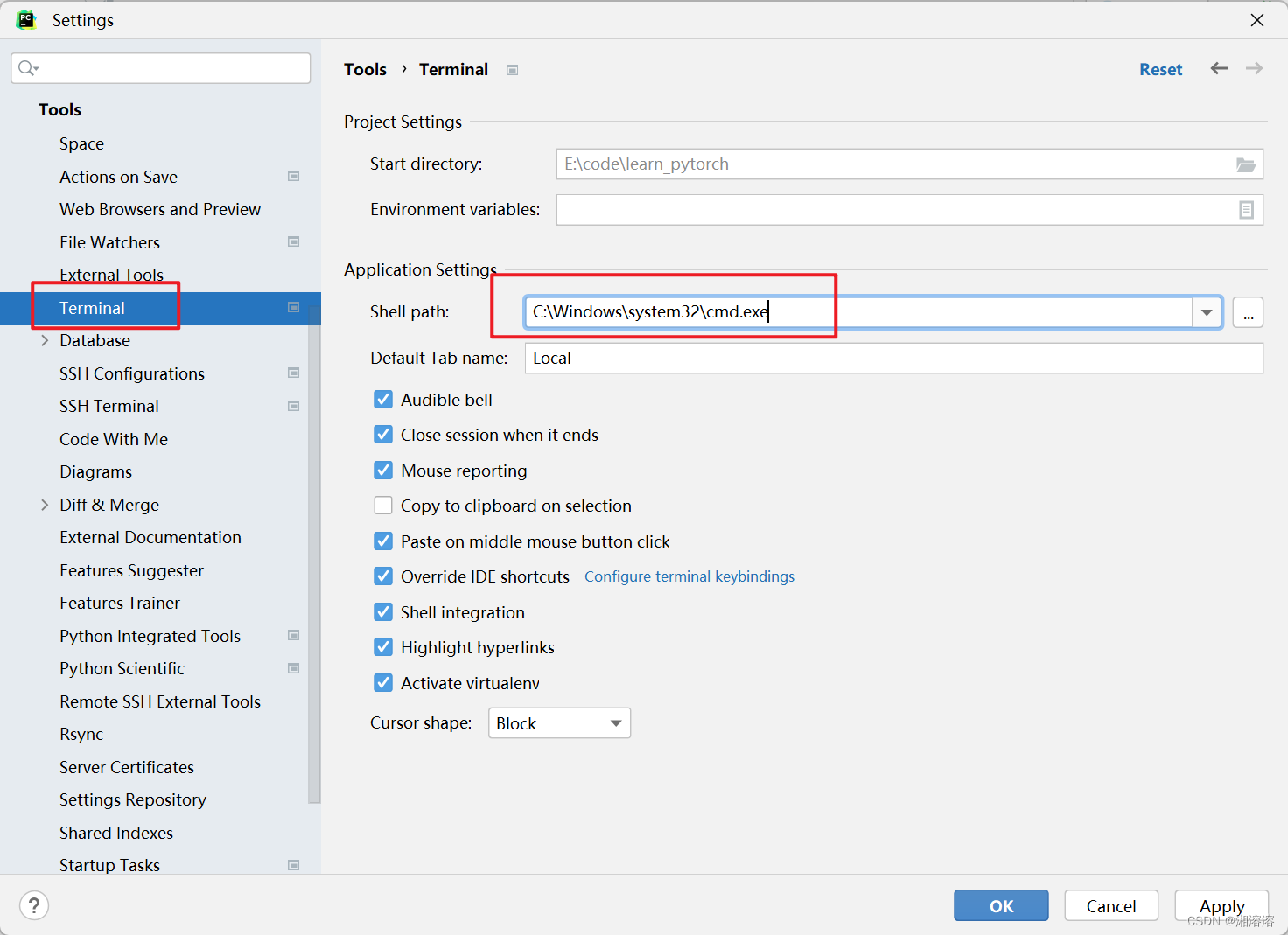Open Python Integrated Tools settings
Image resolution: width=1288 pixels, height=935 pixels.
150,636
